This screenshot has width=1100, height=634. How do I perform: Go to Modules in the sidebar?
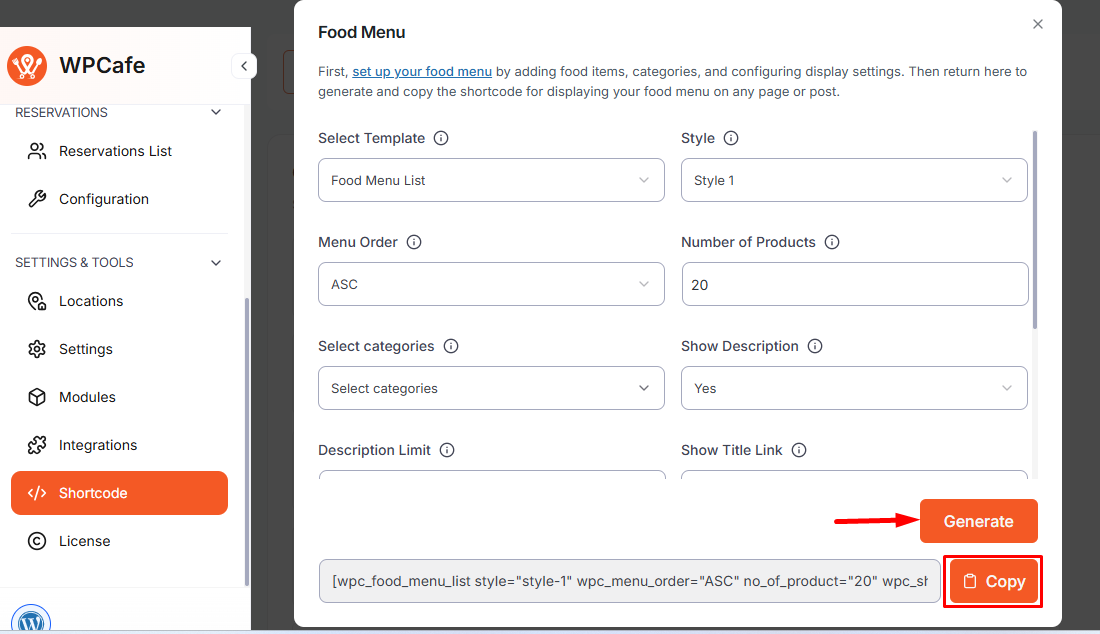(x=87, y=397)
